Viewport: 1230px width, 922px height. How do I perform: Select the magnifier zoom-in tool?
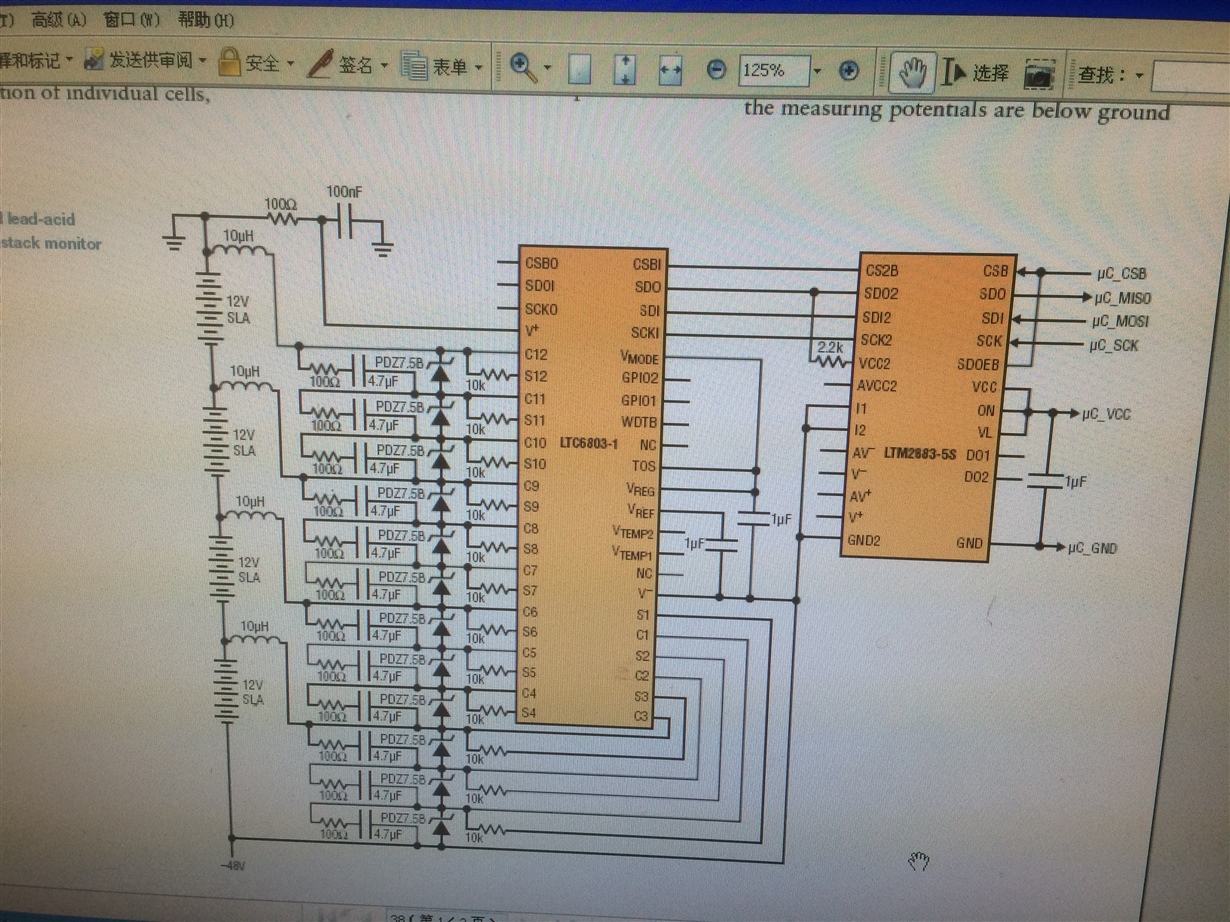click(x=522, y=67)
